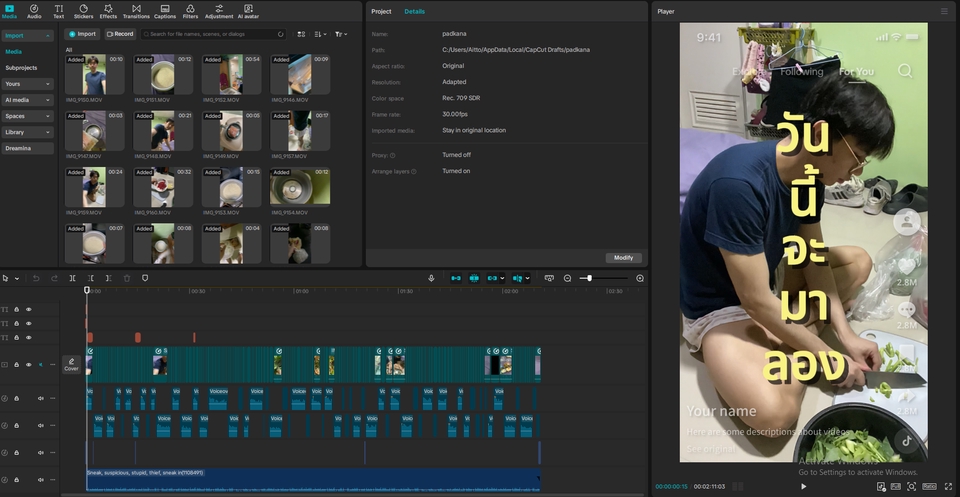Viewport: 960px width, 497px height.
Task: Click the timeline zoom-in plus icon
Action: click(x=640, y=278)
